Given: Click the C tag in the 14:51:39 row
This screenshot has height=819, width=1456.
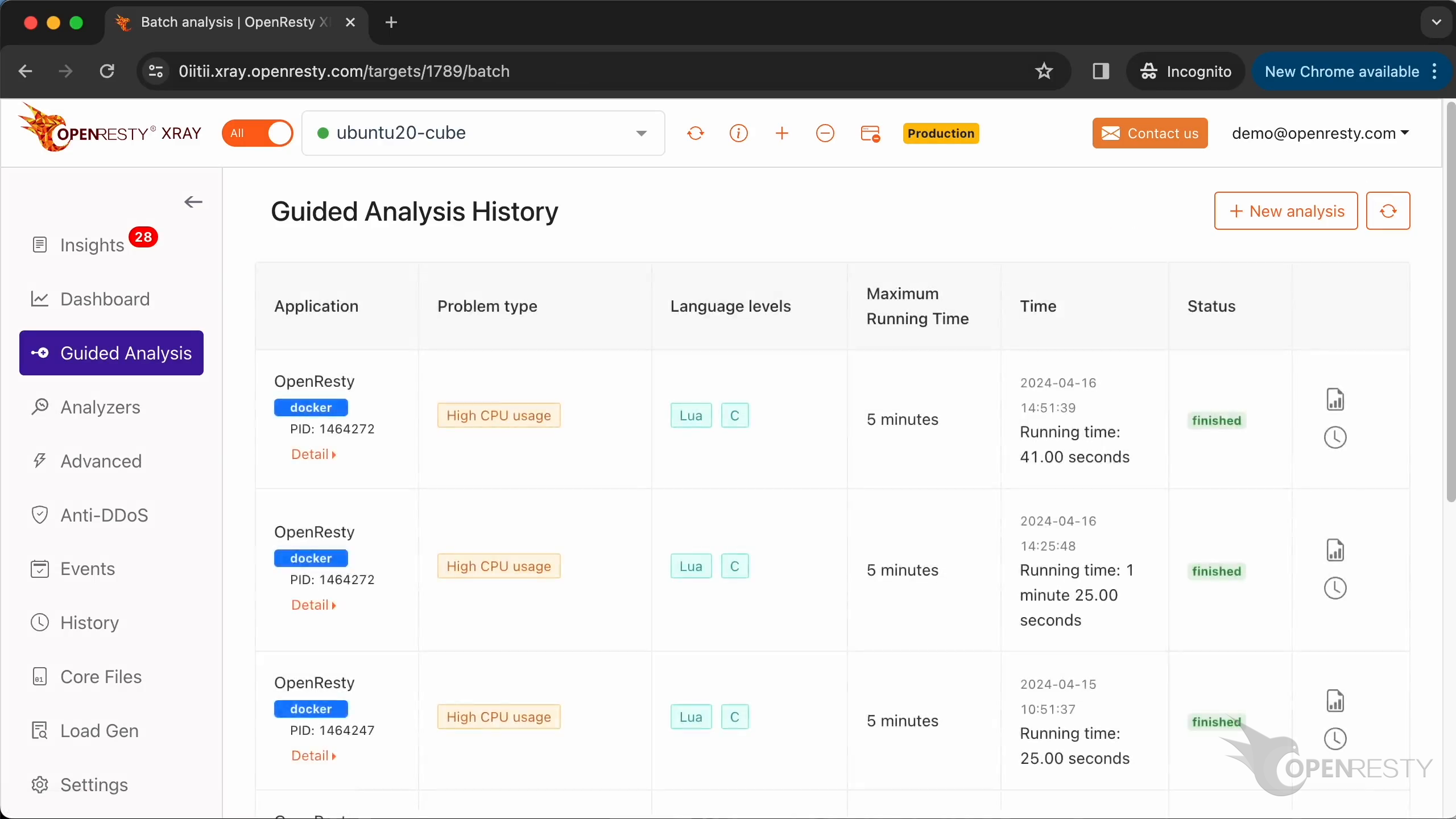Looking at the screenshot, I should click(735, 415).
